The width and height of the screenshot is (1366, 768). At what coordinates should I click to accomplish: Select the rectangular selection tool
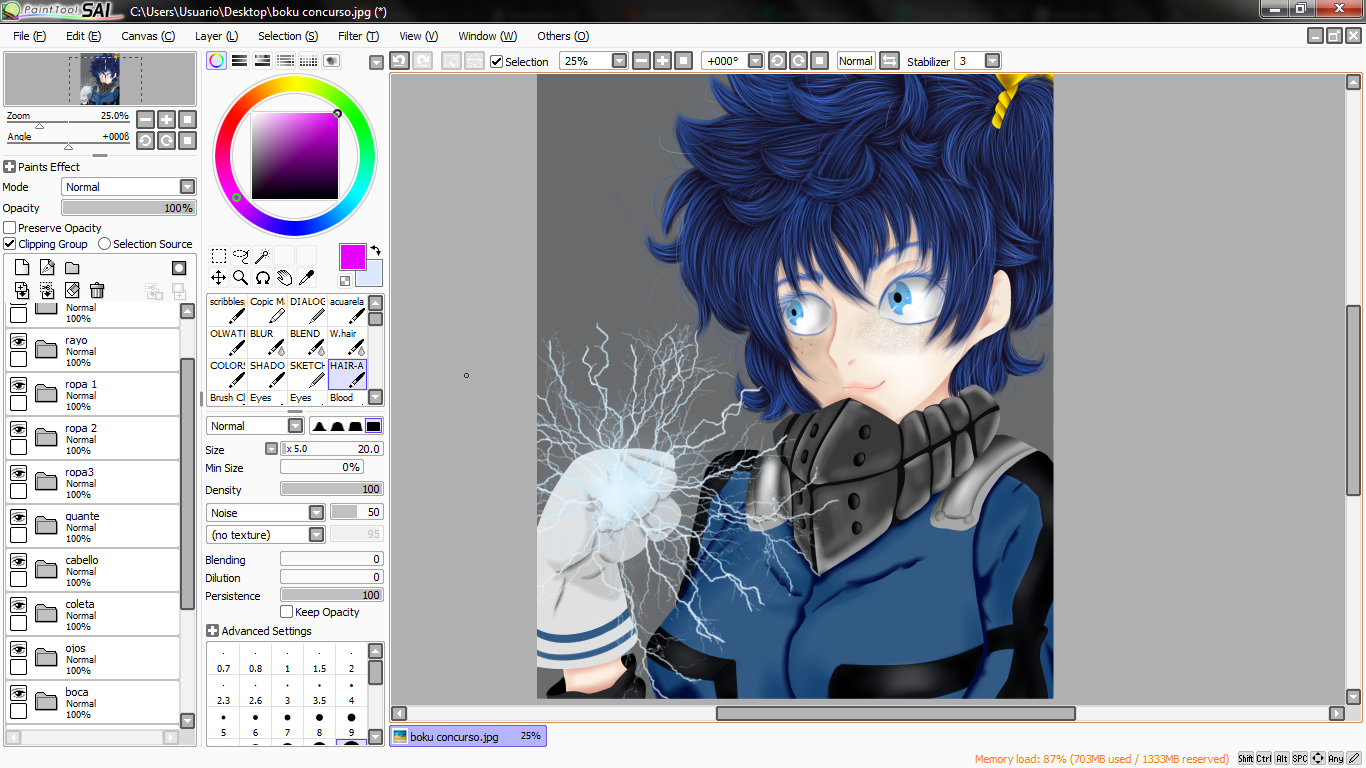pyautogui.click(x=218, y=256)
